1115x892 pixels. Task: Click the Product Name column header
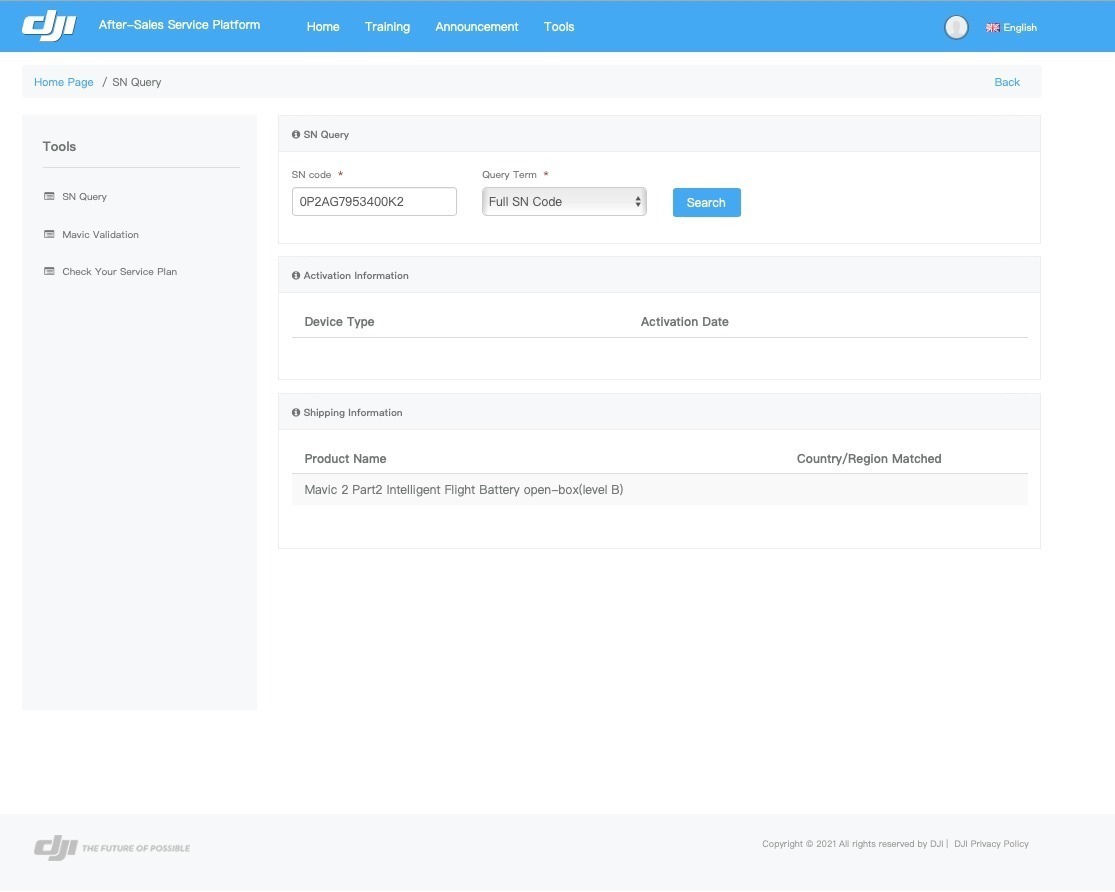click(x=346, y=459)
